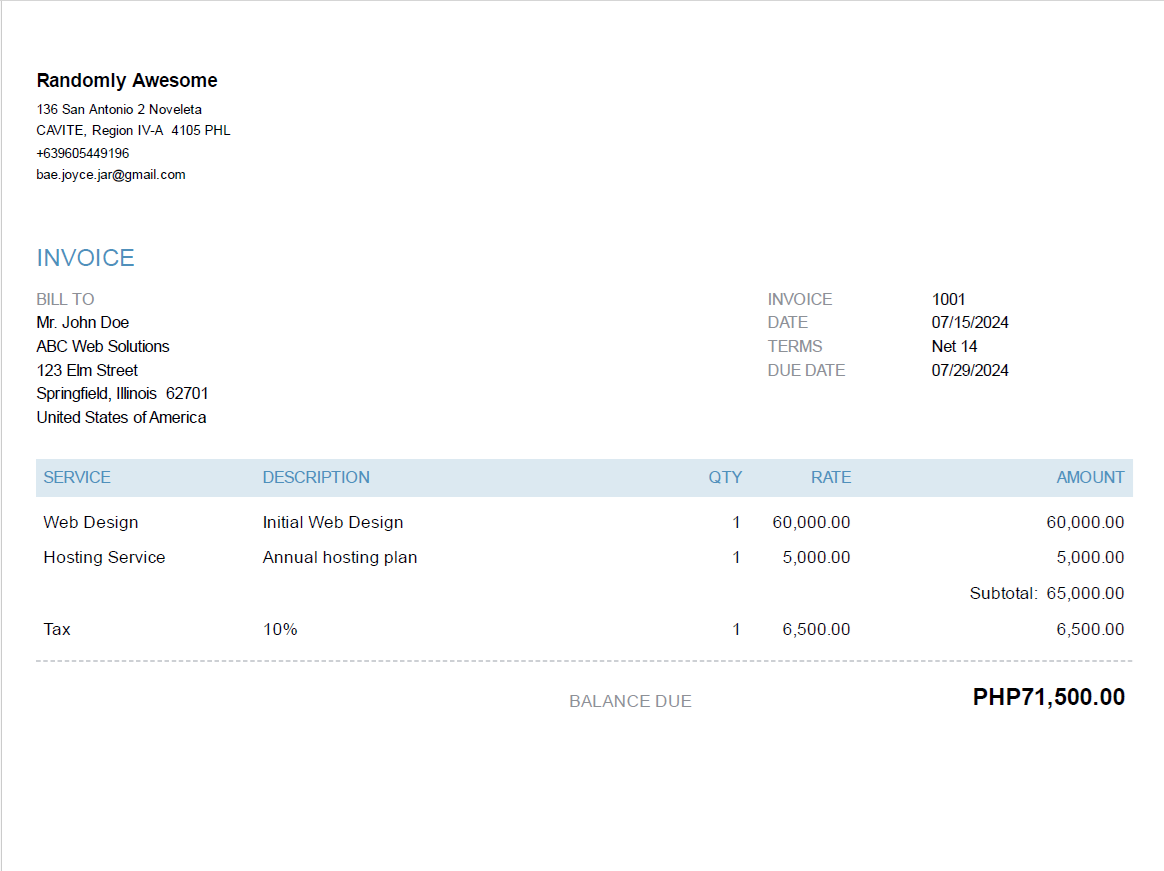
Task: Click the terms value Net 14
Action: click(954, 346)
